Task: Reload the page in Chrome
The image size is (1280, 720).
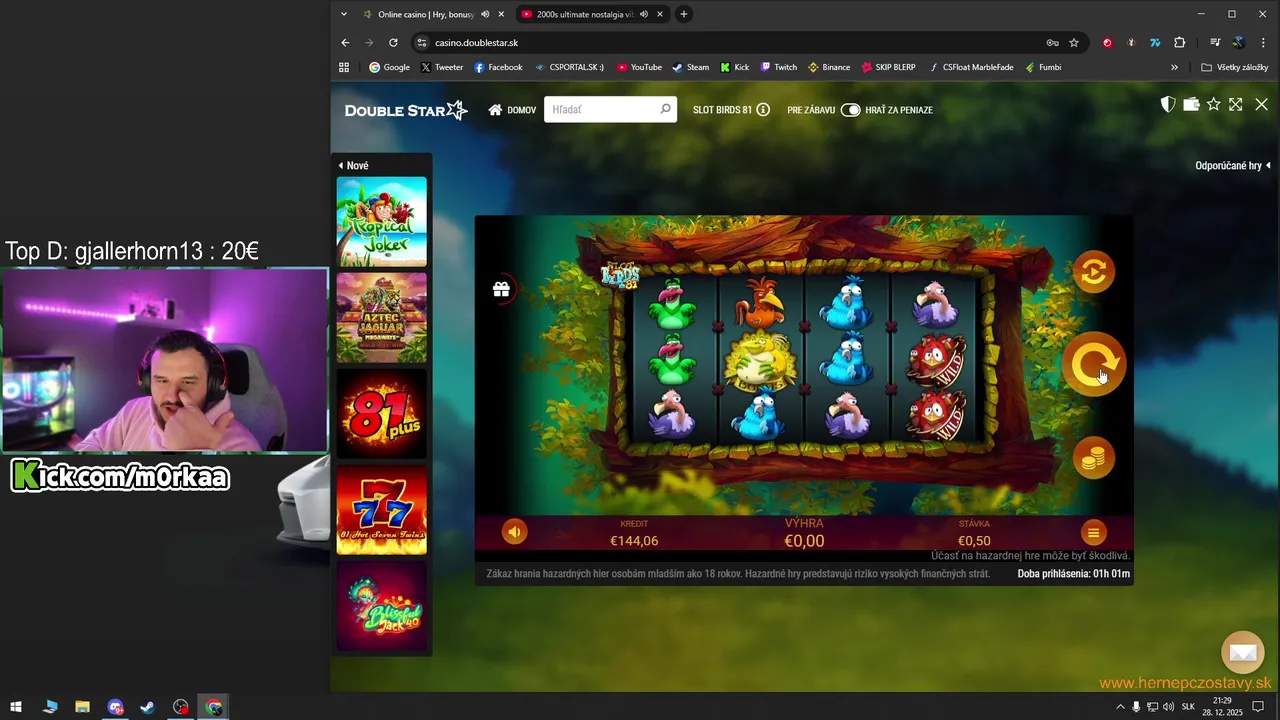Action: point(393,43)
